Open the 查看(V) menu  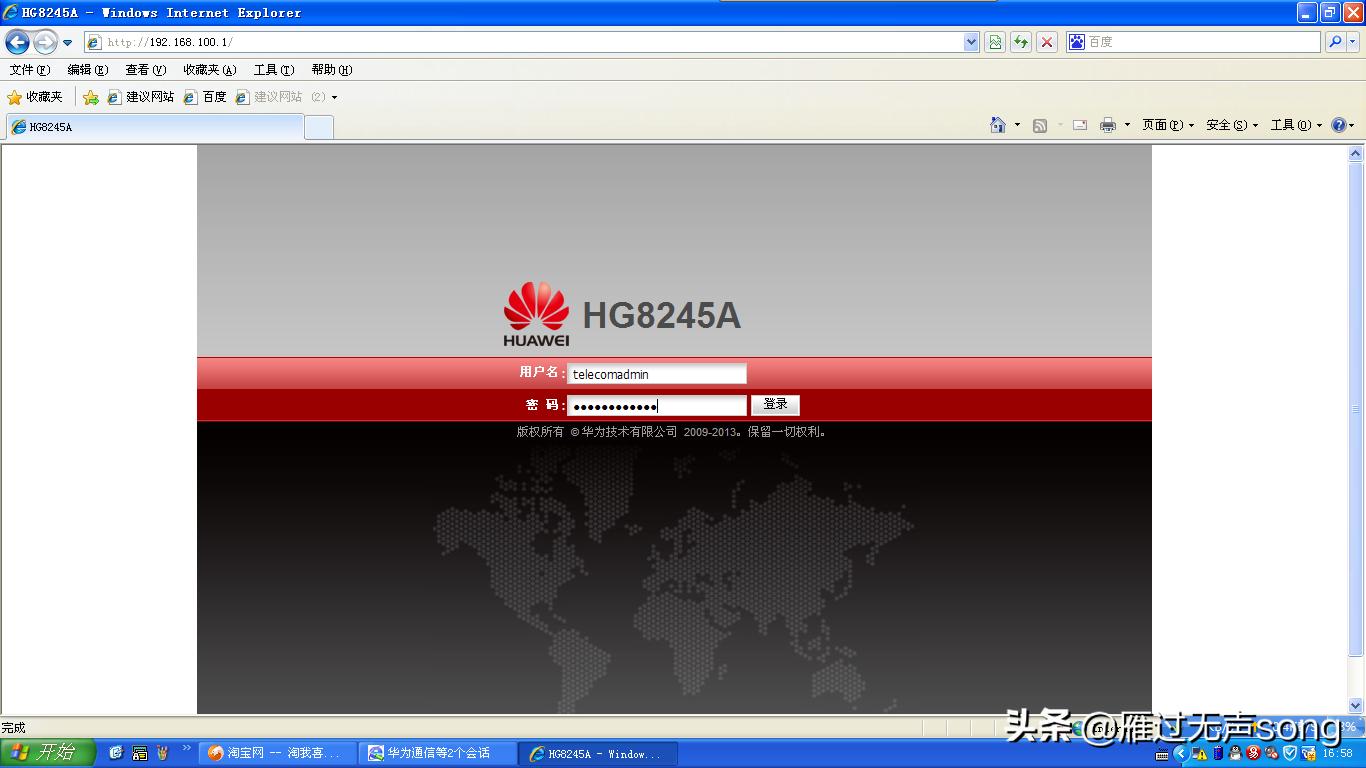146,70
